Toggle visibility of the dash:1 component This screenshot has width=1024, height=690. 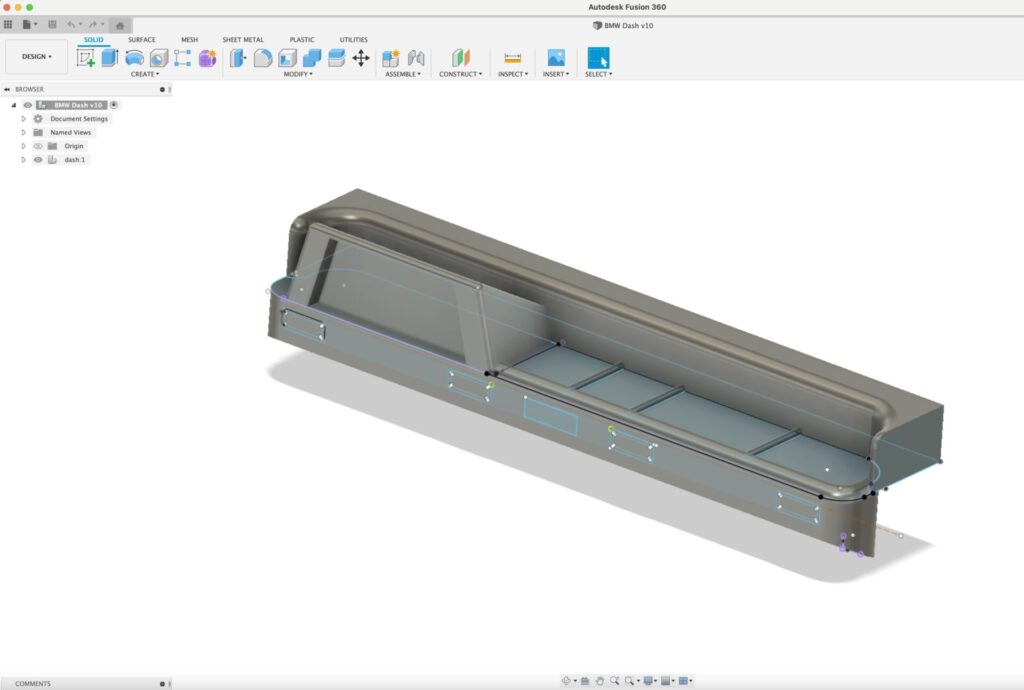point(38,159)
